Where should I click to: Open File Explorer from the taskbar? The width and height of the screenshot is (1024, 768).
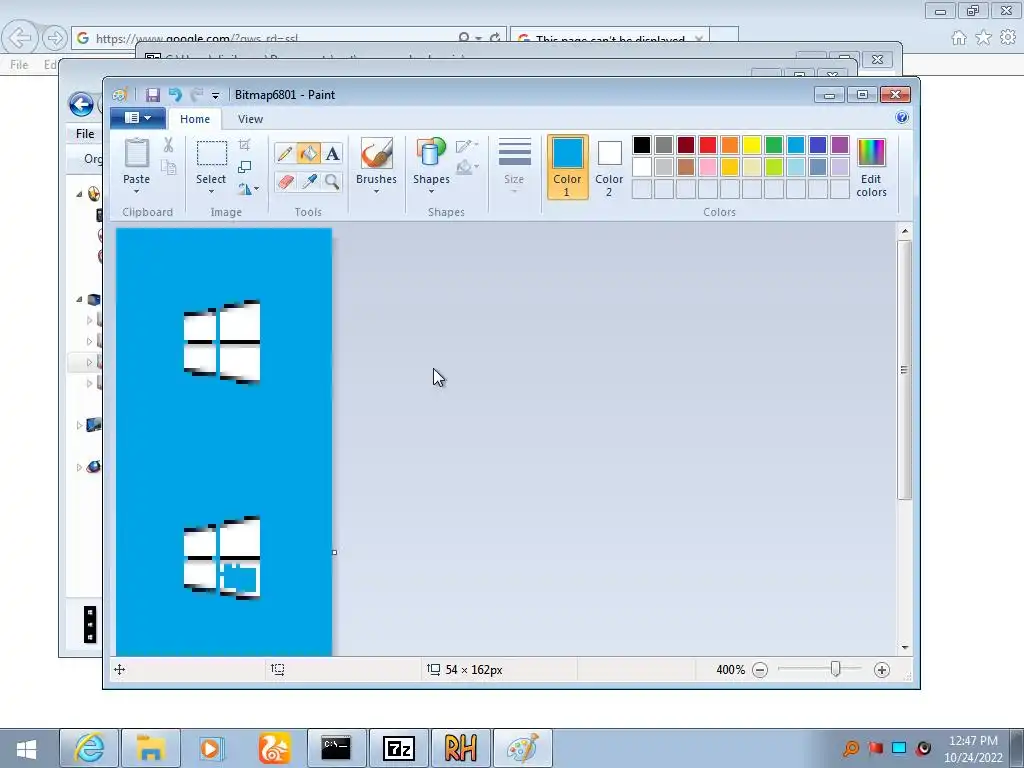tap(151, 748)
